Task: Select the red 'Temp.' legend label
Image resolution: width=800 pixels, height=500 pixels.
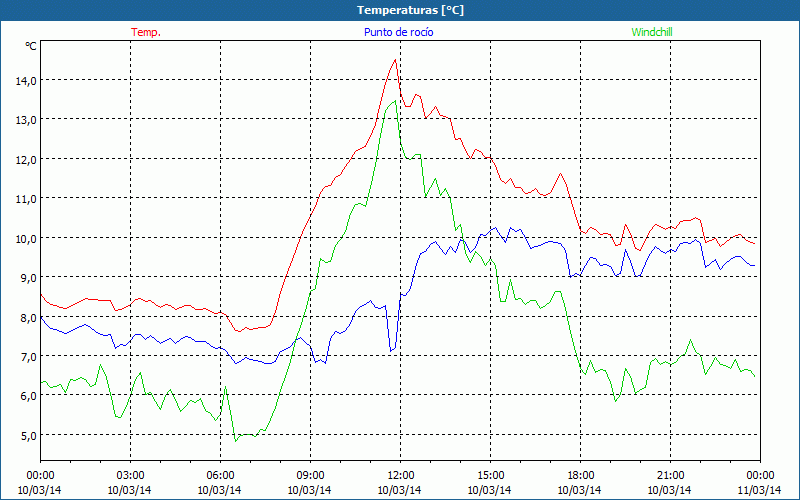Action: point(146,32)
